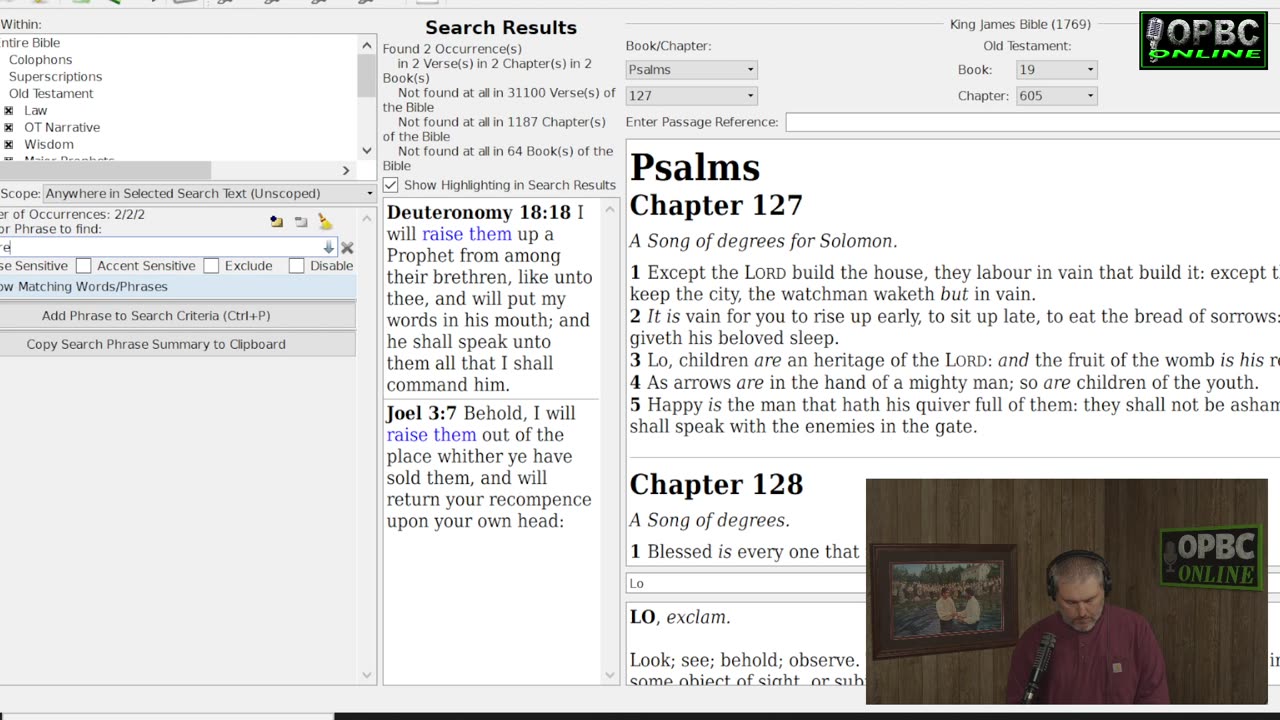Select Superscriptions in the tree
1280x720 pixels.
point(55,77)
